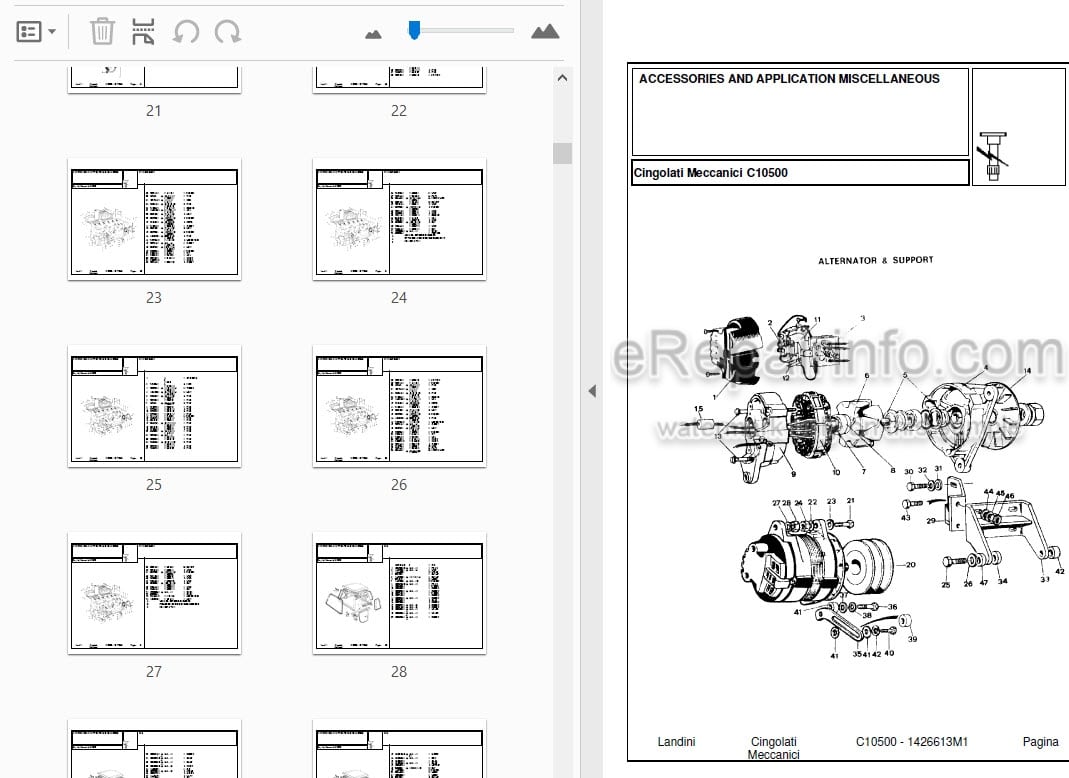Go to page 25 thumbnail
This screenshot has height=778, width=1069.
pyautogui.click(x=154, y=406)
